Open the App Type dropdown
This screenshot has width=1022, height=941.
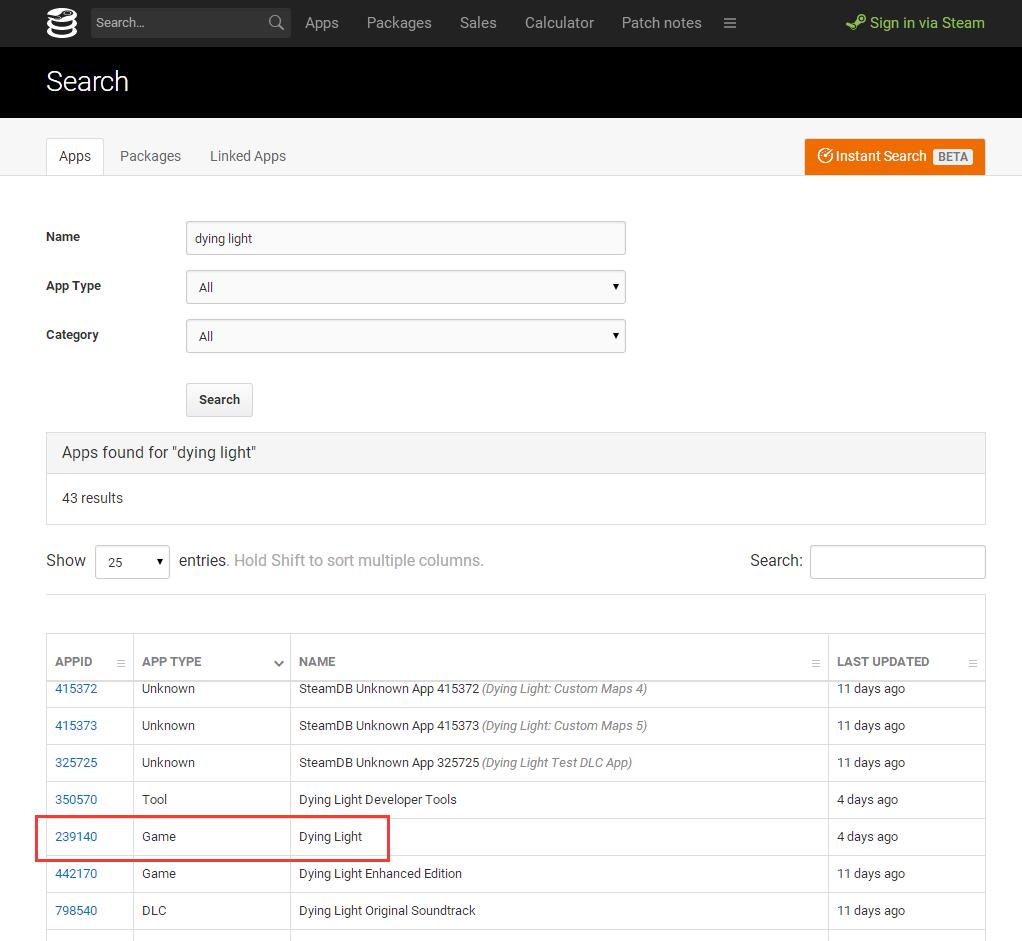pyautogui.click(x=405, y=287)
